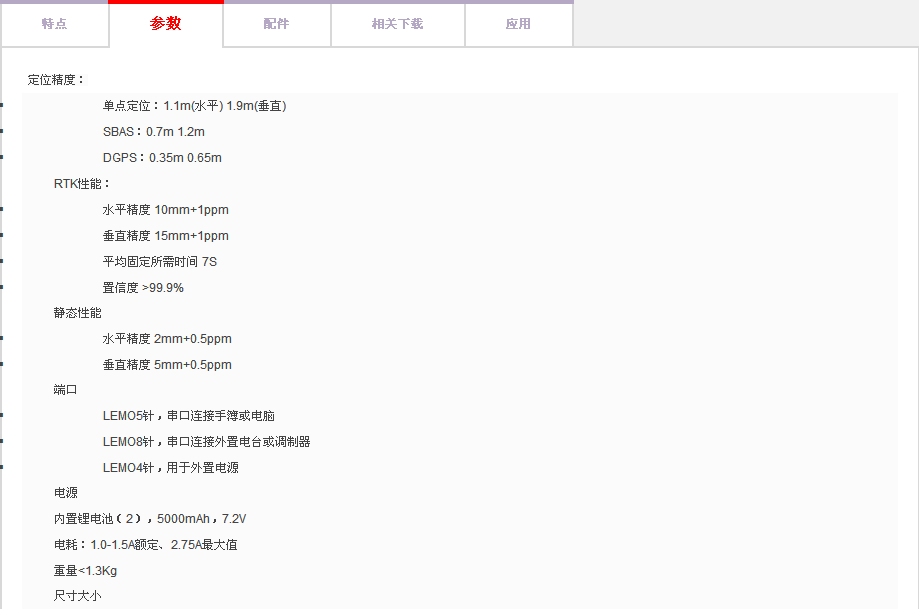Click the DGPS 0.35m 0.65m line

pyautogui.click(x=162, y=158)
